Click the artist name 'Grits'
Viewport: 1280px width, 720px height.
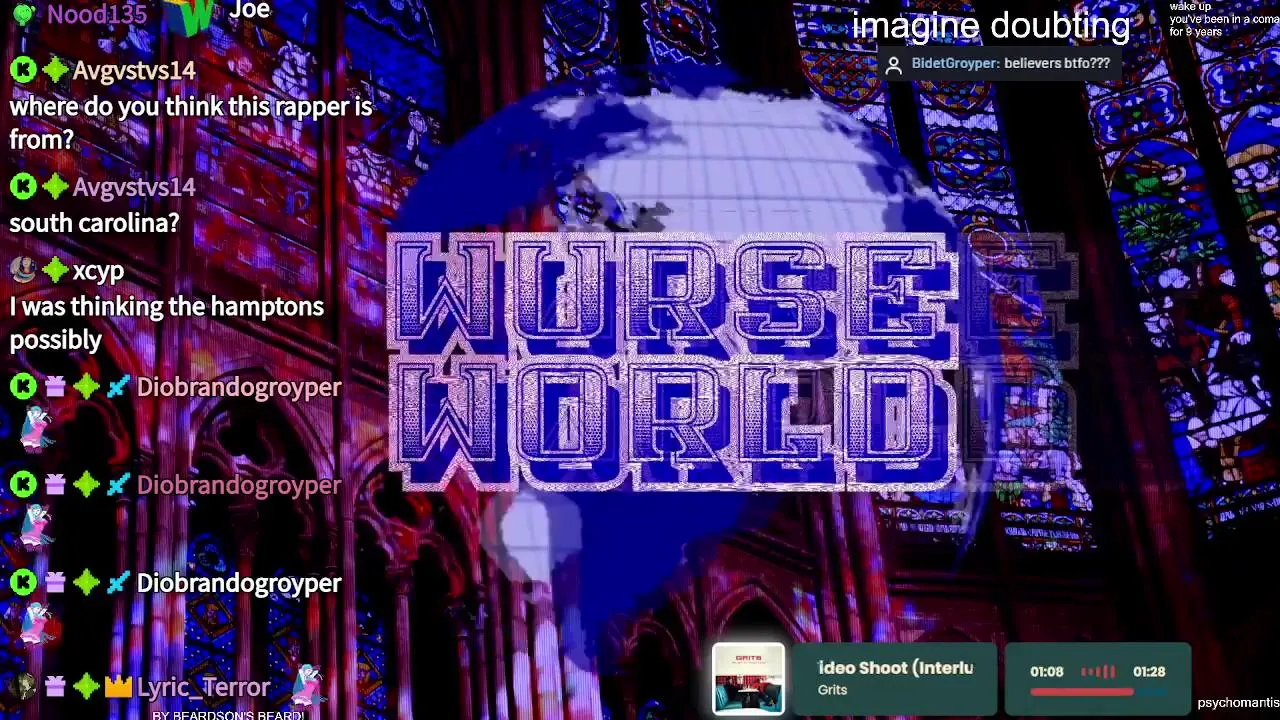pos(832,690)
